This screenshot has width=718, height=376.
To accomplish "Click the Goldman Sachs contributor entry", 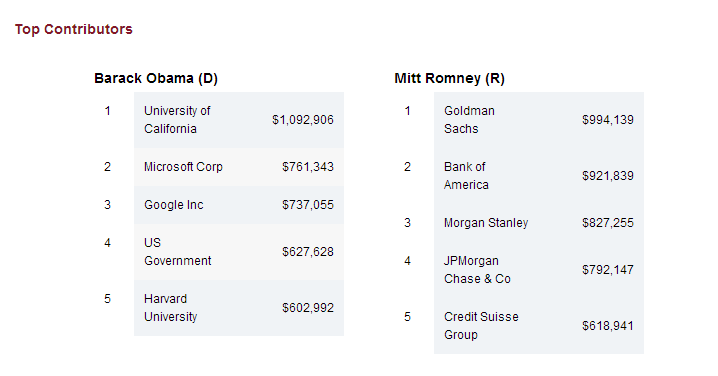I will click(469, 120).
